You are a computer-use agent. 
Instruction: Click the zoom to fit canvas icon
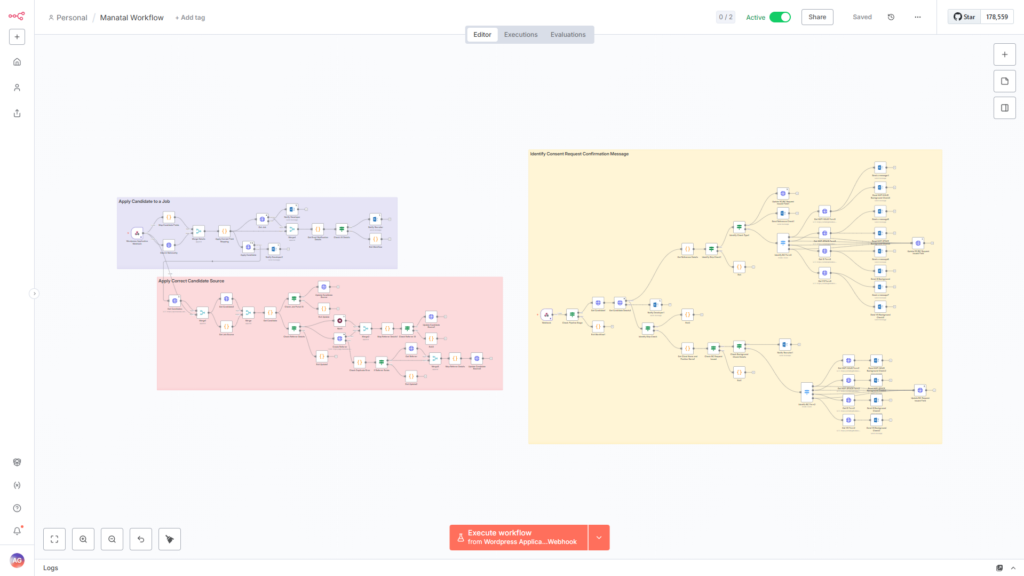pos(55,539)
